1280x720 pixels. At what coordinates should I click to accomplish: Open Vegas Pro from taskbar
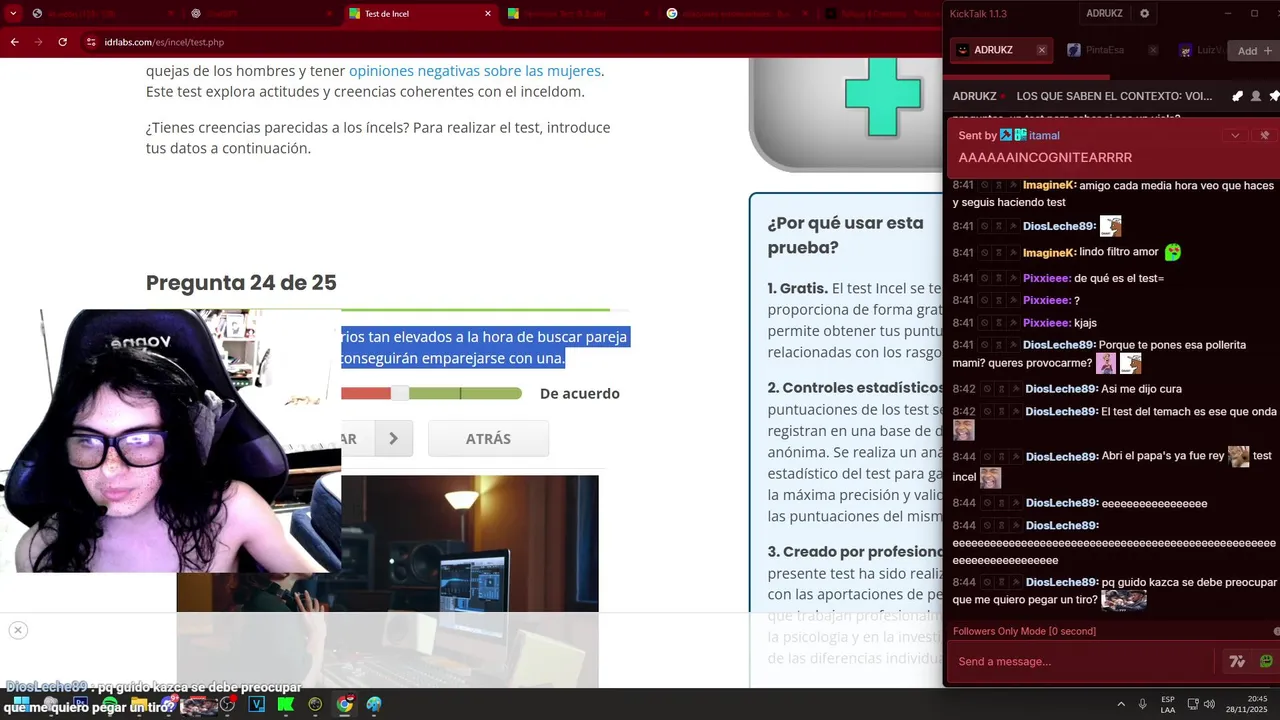[x=256, y=704]
